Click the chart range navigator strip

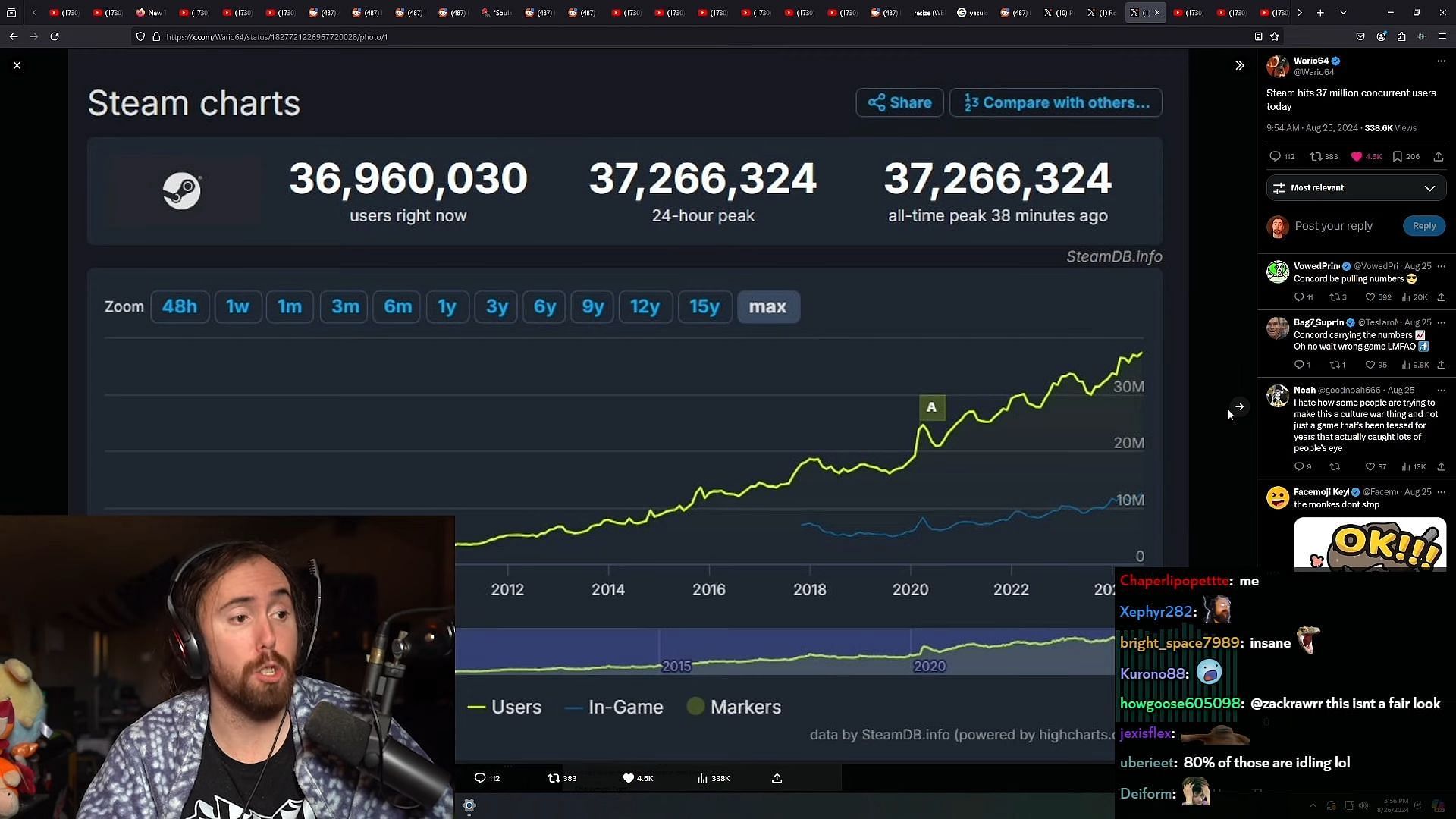click(x=785, y=651)
